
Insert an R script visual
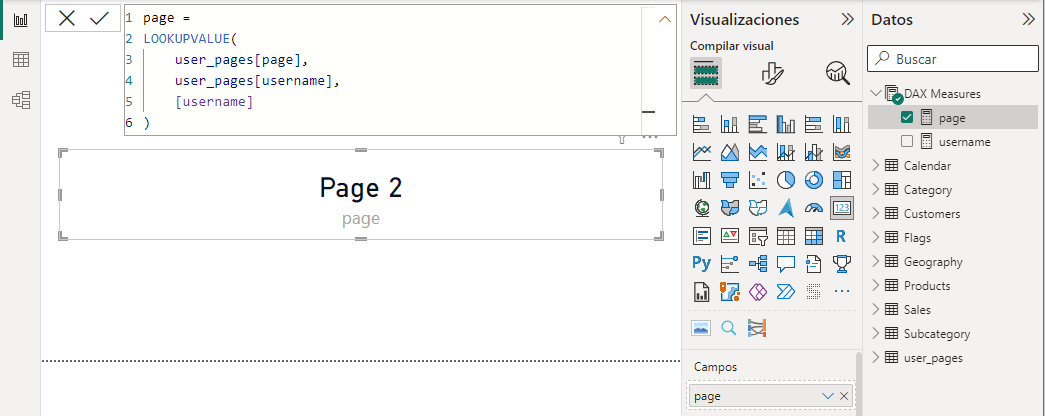pos(841,236)
